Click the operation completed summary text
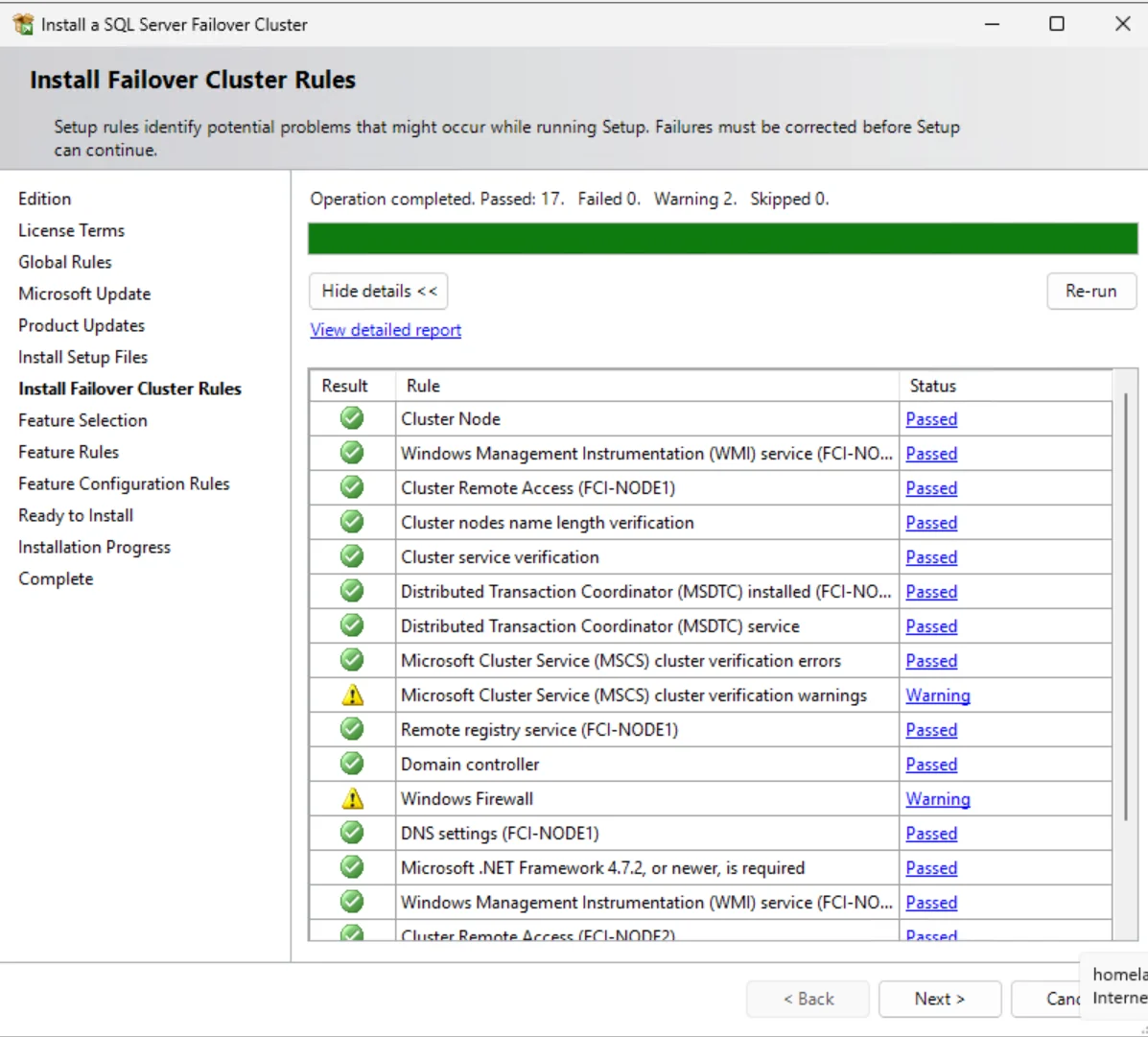This screenshot has width=1148, height=1037. pos(570,200)
